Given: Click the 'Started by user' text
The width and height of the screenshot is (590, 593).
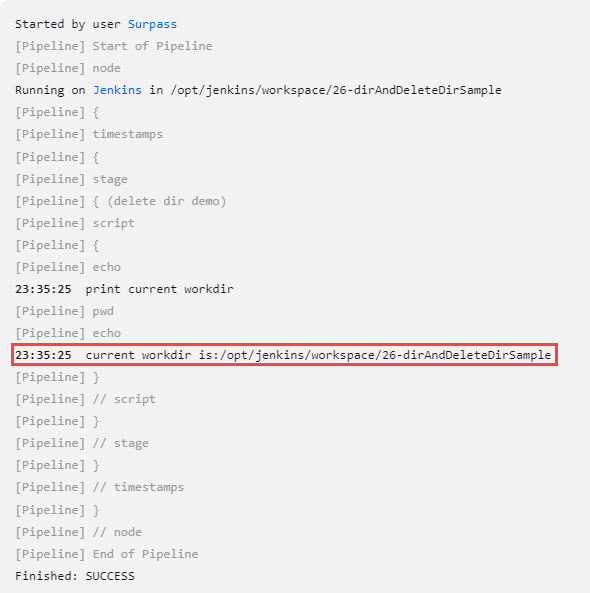Looking at the screenshot, I should pyautogui.click(x=67, y=24).
